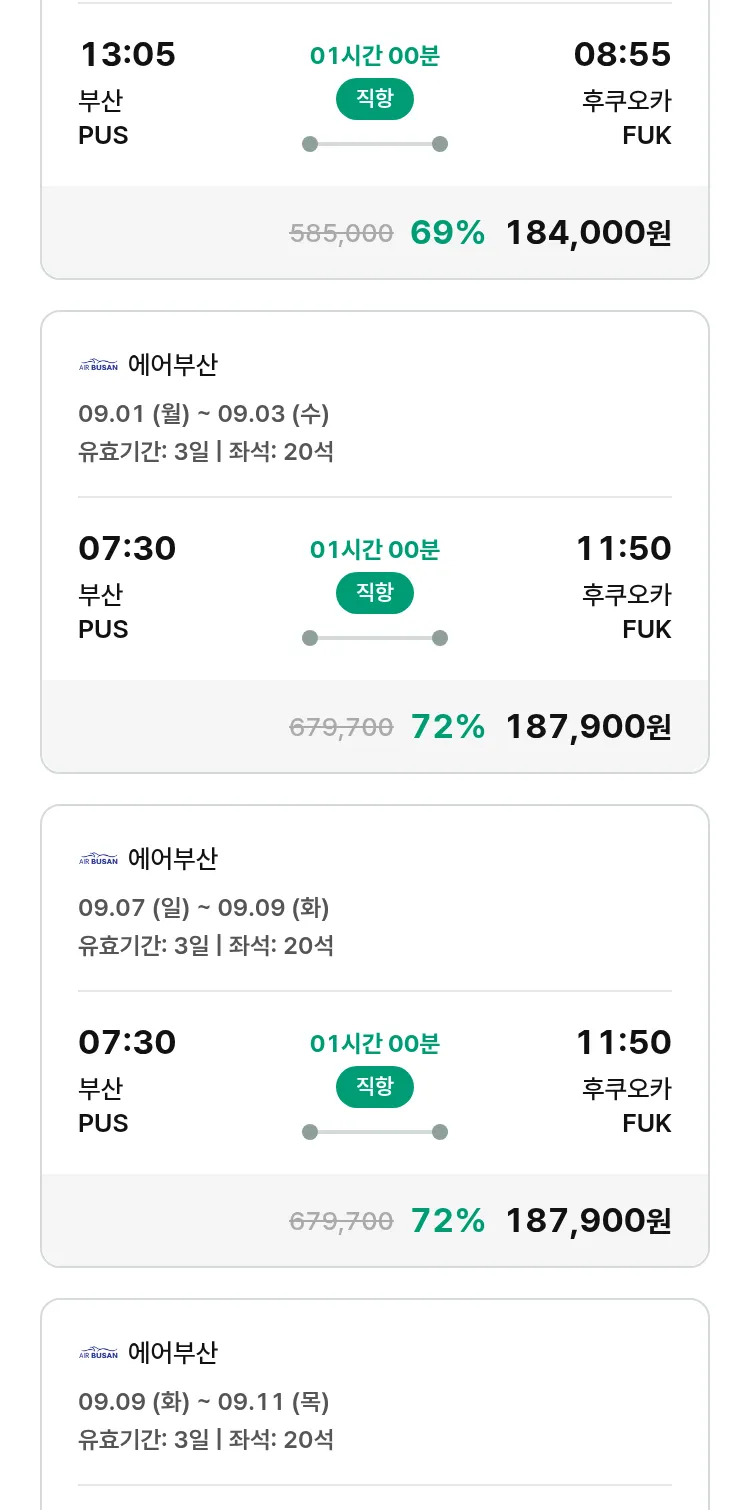Tap 직항 badge on the 13:05 flight
Image resolution: width=750 pixels, height=1510 pixels.
[374, 99]
